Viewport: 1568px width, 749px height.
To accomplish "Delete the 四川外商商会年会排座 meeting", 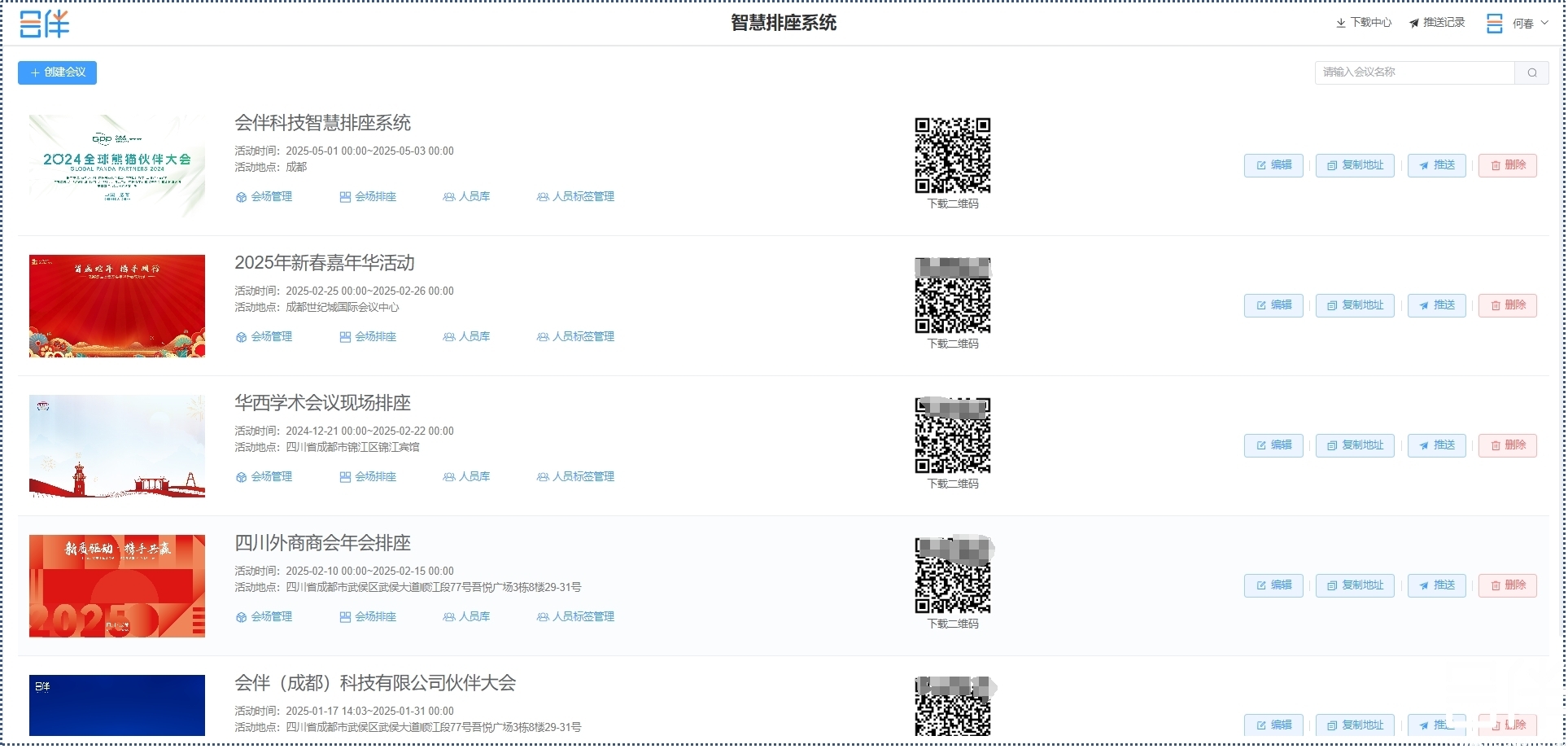I will pos(1508,585).
